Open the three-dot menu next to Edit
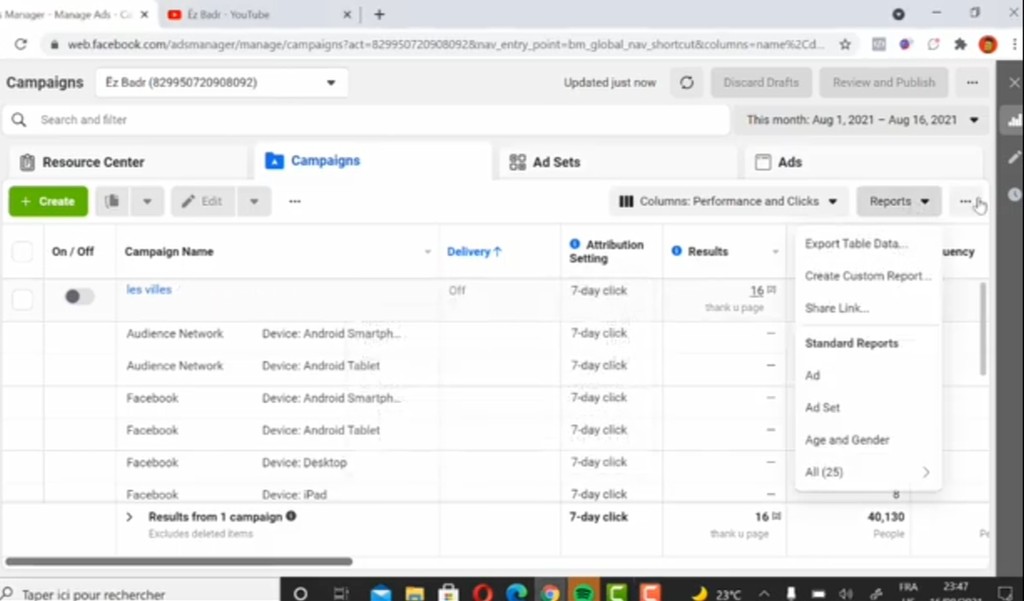Image resolution: width=1024 pixels, height=601 pixels. 295,201
